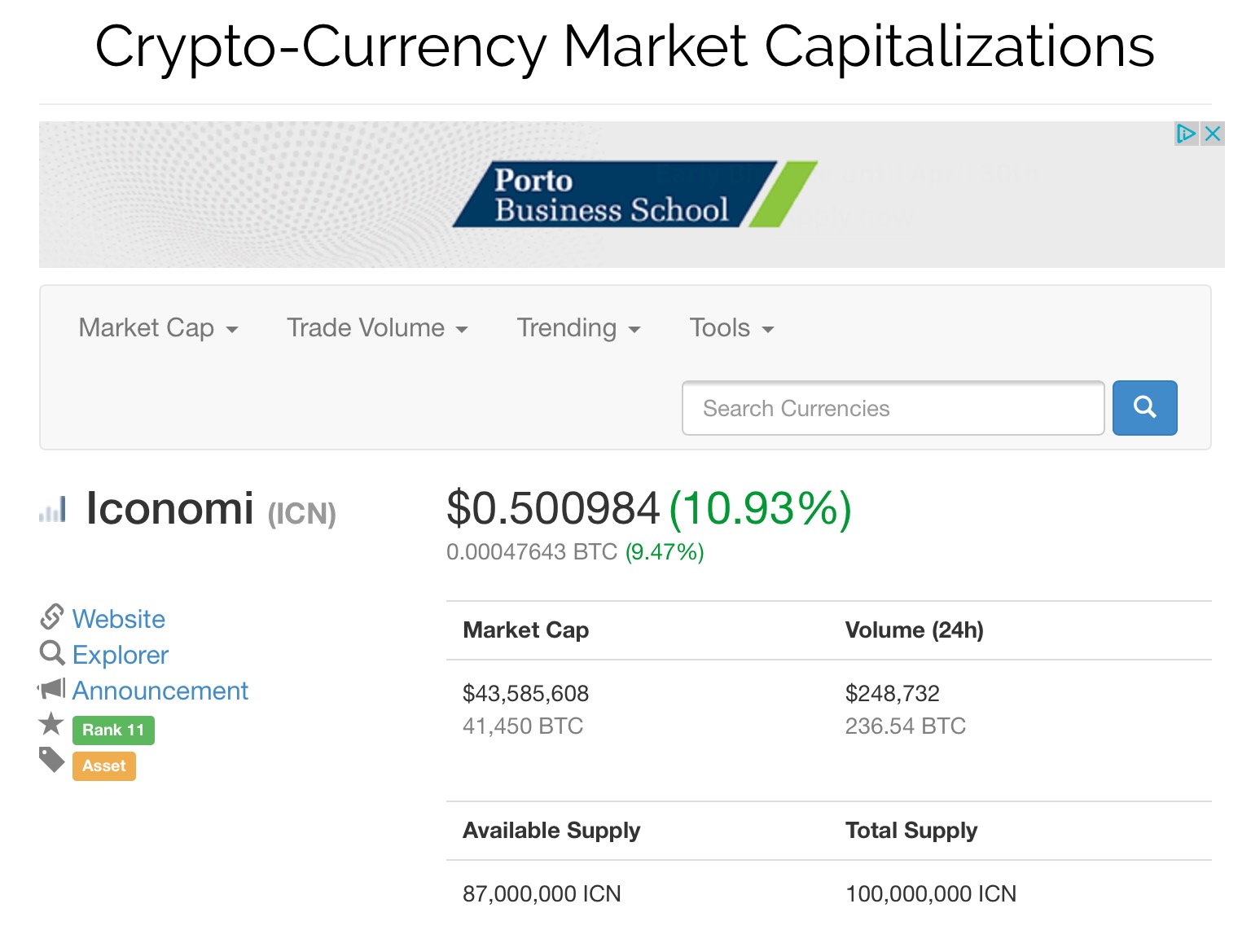Click the magnifier icon beside Explorer

(x=51, y=653)
